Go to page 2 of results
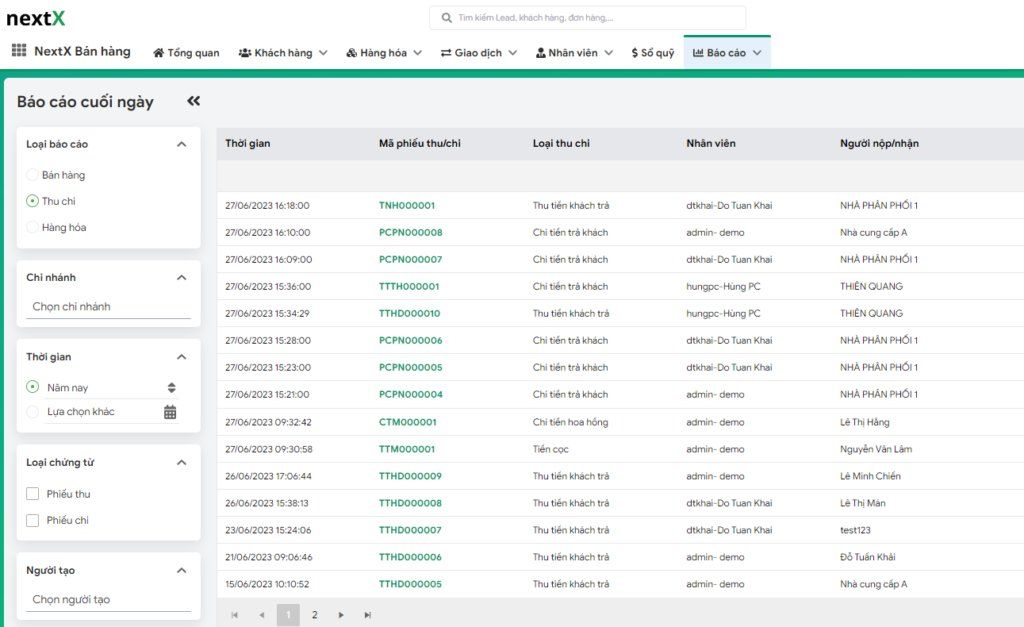This screenshot has width=1024, height=627. 314,615
